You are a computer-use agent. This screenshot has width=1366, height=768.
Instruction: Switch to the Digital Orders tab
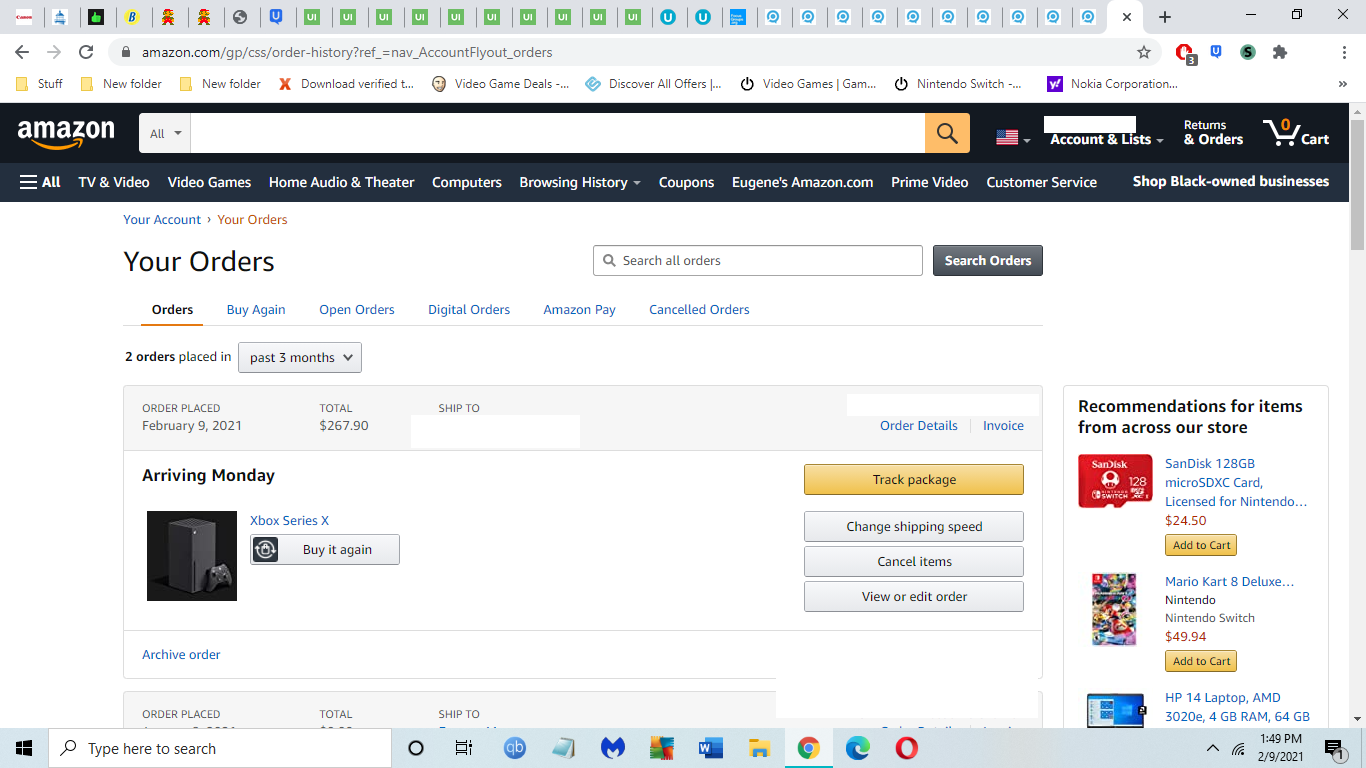point(469,310)
